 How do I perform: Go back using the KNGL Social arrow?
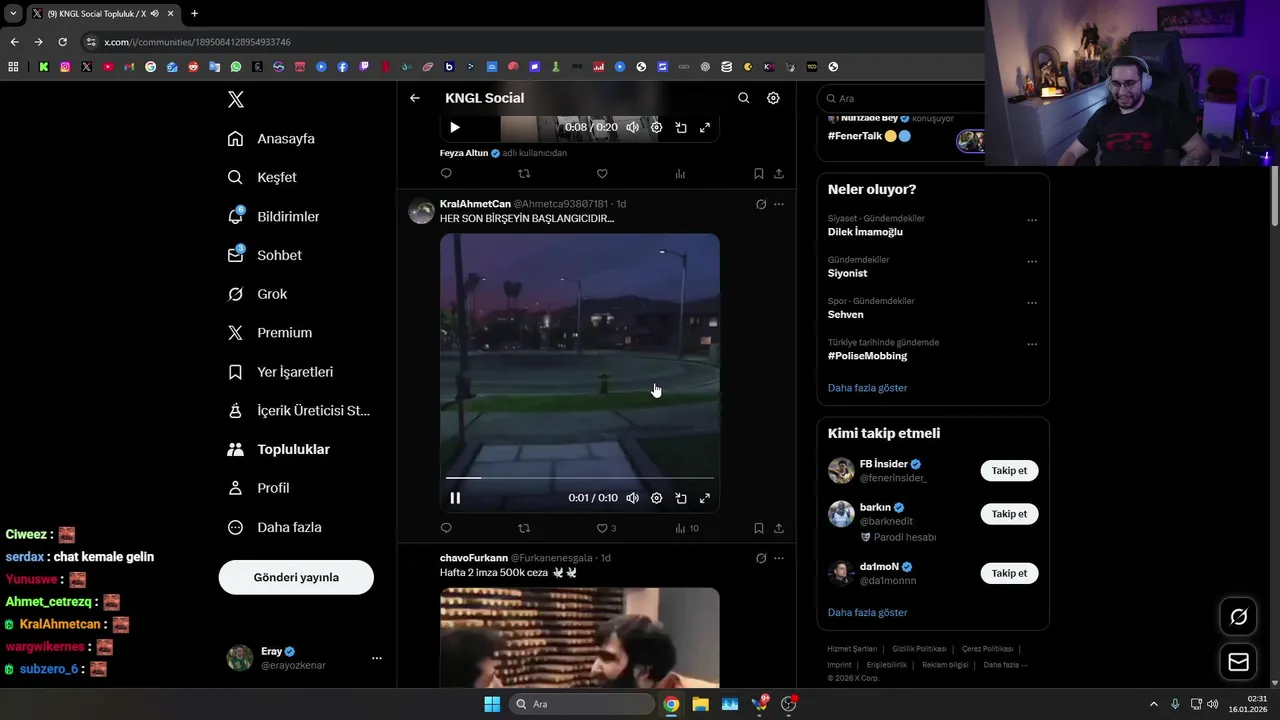415,98
